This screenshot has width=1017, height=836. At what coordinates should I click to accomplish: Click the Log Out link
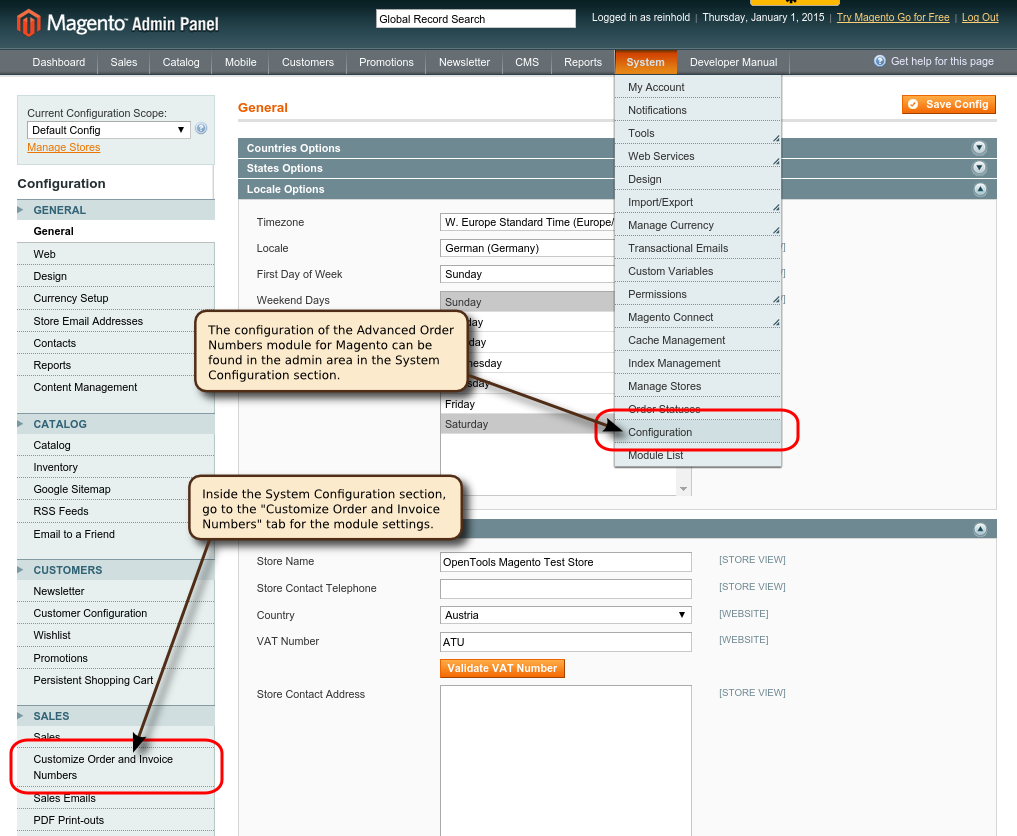click(979, 18)
